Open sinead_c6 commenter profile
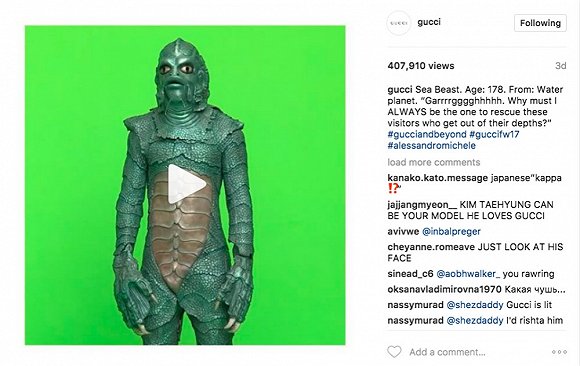Image resolution: width=580 pixels, height=366 pixels. [410, 274]
